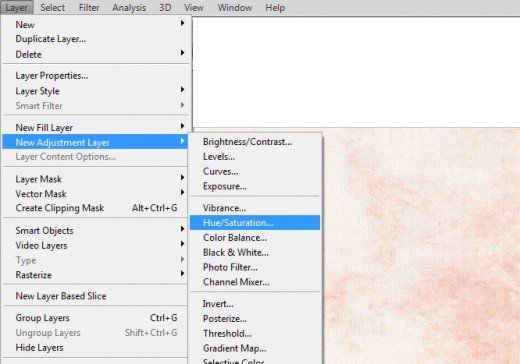
Task: Add a Channel Mixer adjustment layer
Action: tap(255, 282)
